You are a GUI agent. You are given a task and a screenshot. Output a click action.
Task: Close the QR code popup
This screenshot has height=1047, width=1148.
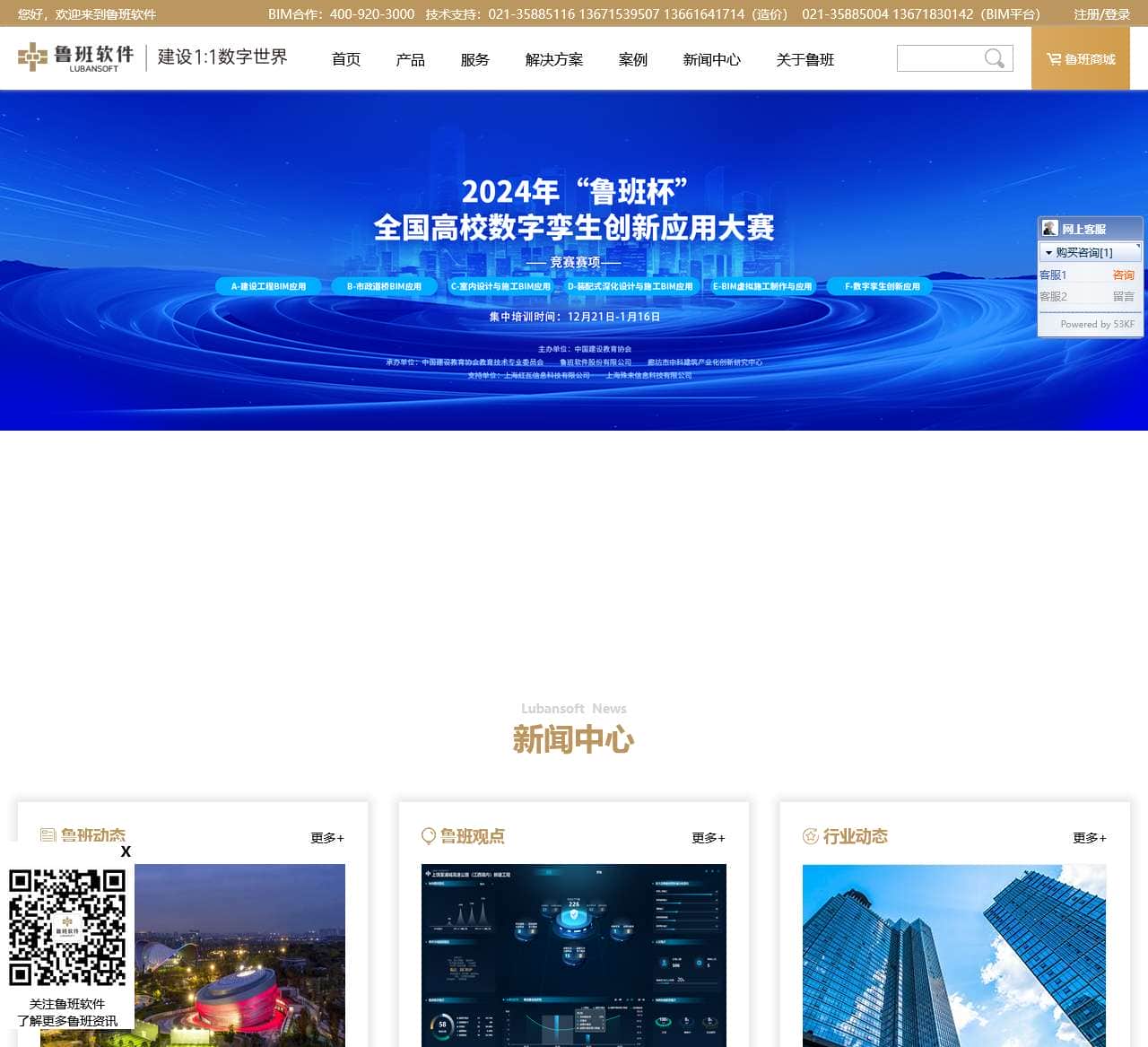click(126, 851)
